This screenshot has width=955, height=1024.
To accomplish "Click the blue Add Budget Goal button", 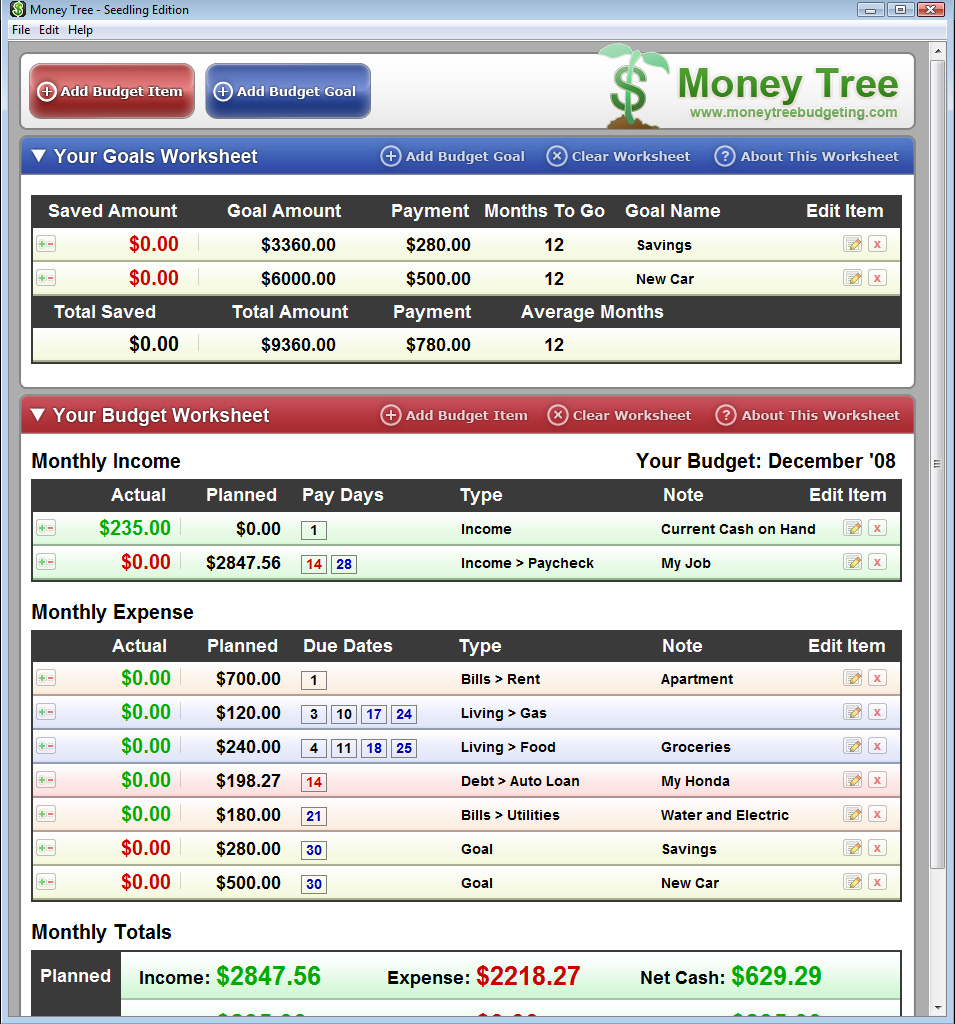I will [288, 91].
